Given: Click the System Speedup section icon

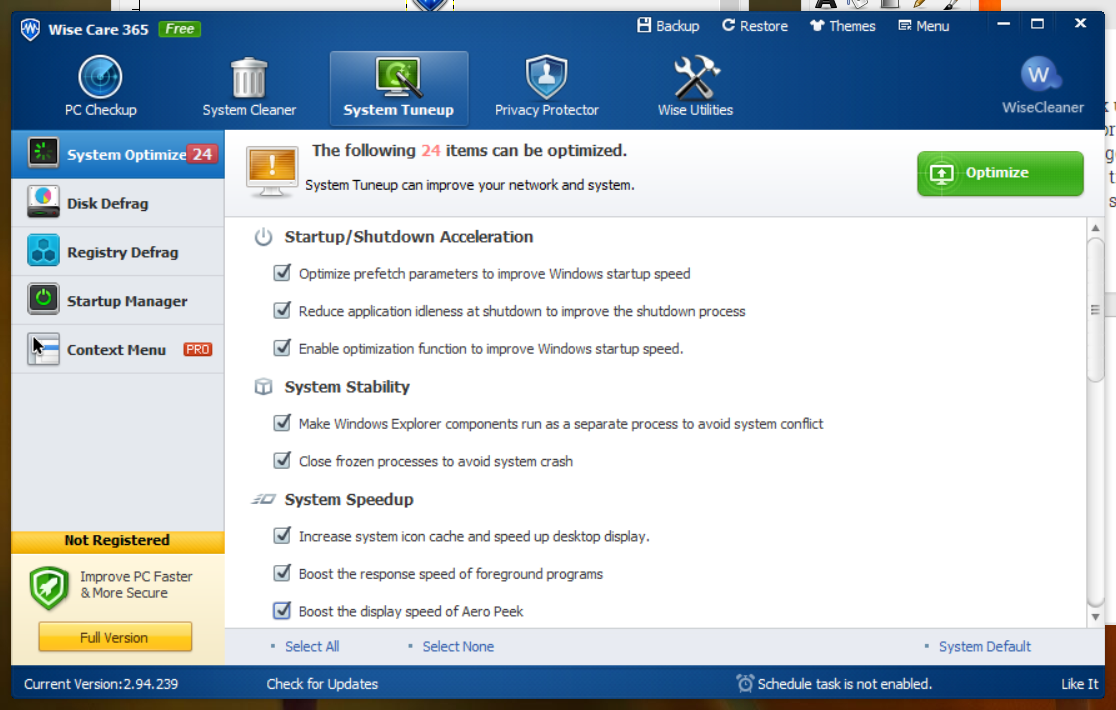Looking at the screenshot, I should tap(263, 499).
